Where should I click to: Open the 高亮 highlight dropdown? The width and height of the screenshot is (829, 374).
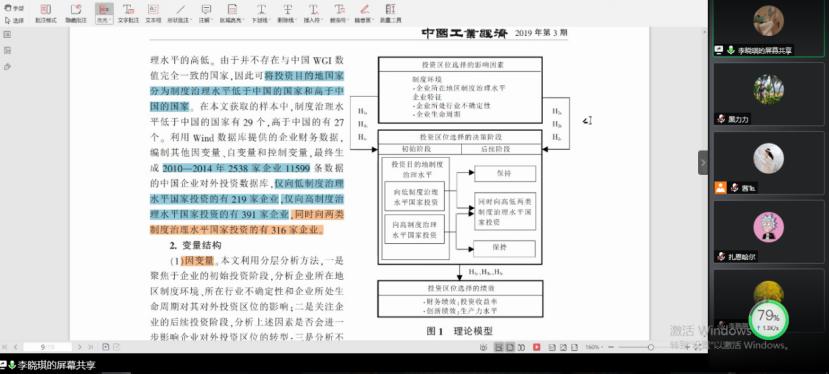click(104, 14)
